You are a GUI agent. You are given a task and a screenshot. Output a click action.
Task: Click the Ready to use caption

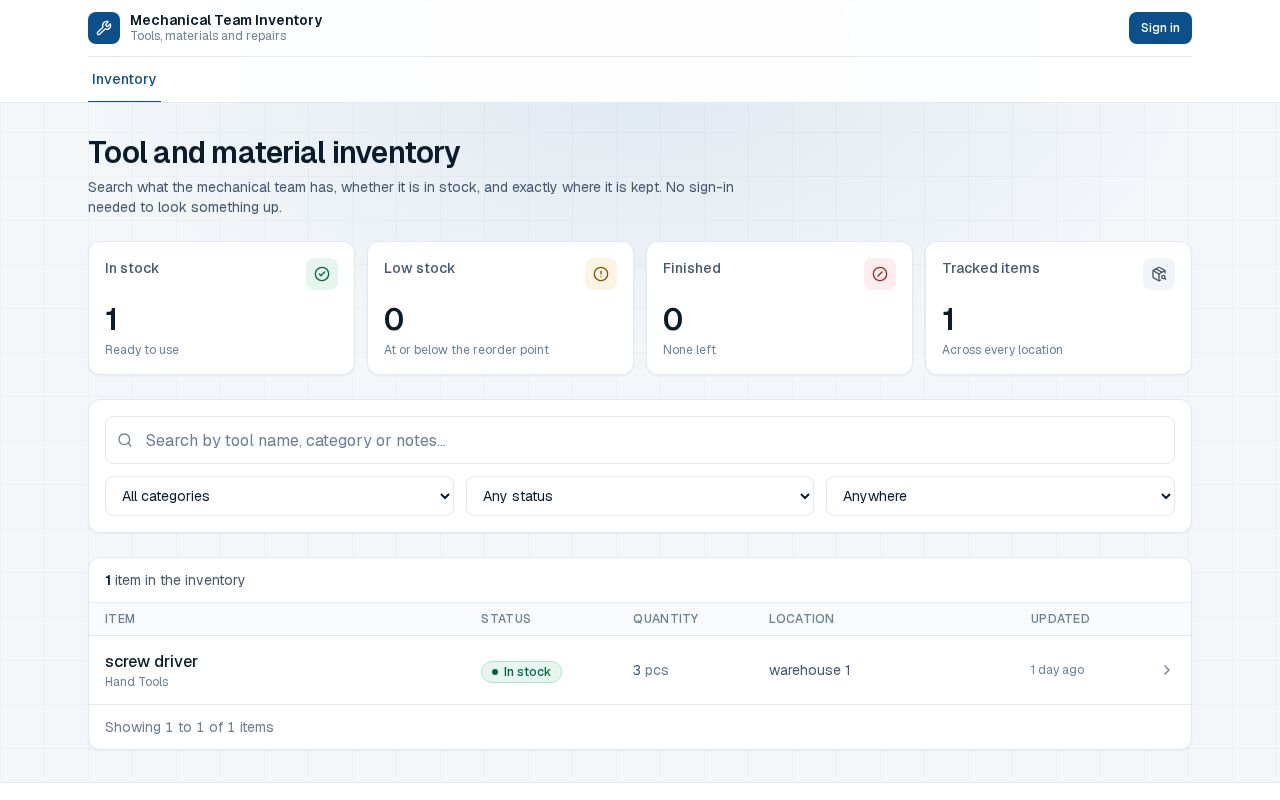point(142,350)
